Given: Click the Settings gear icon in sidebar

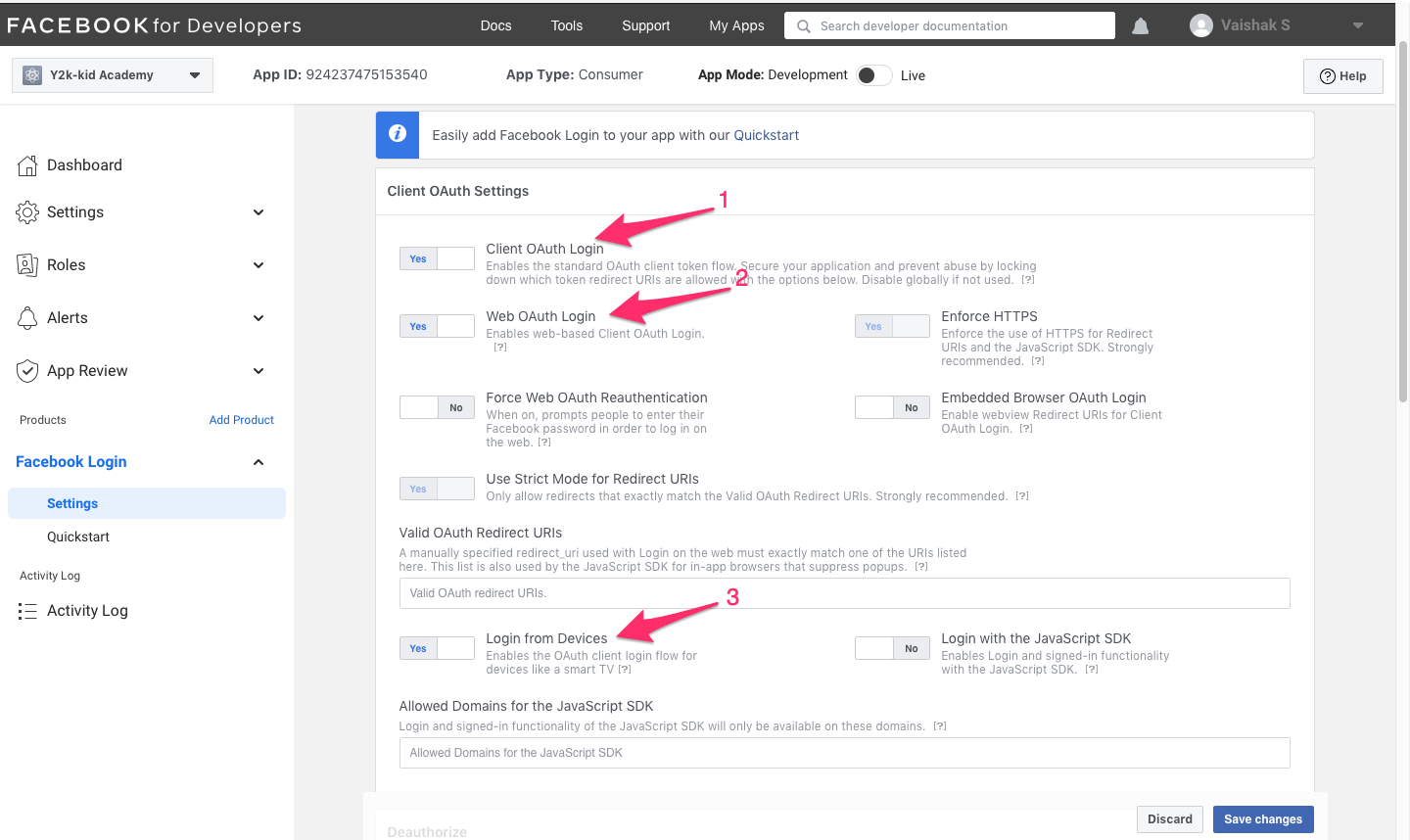Looking at the screenshot, I should click(27, 212).
